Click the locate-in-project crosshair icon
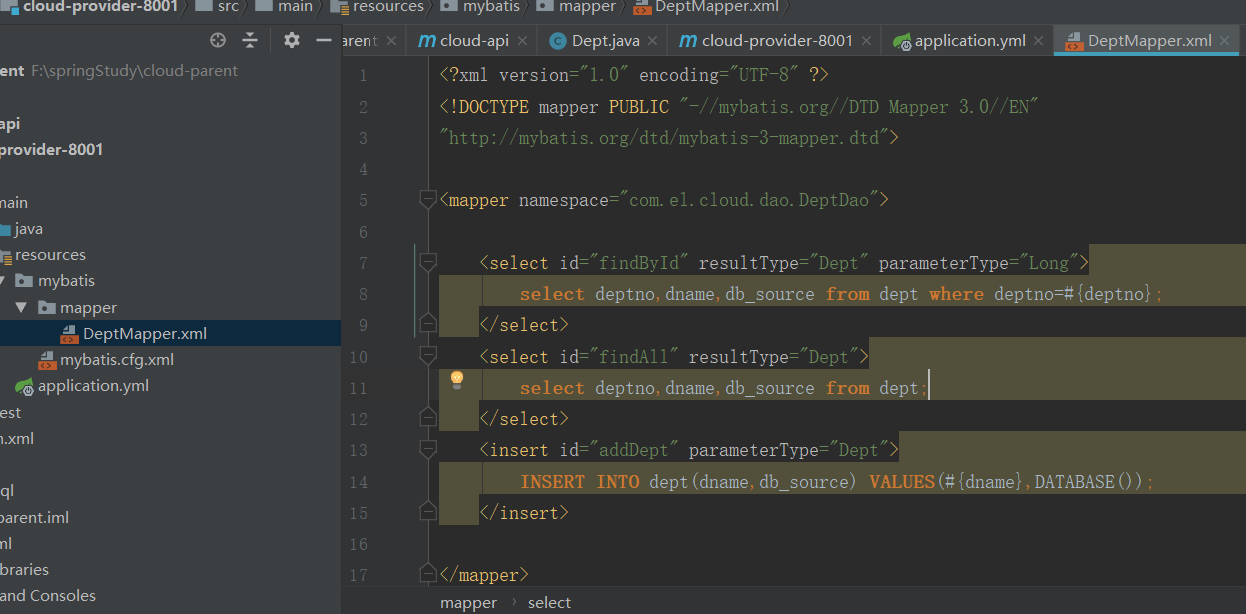This screenshot has height=614, width=1246. 218,40
